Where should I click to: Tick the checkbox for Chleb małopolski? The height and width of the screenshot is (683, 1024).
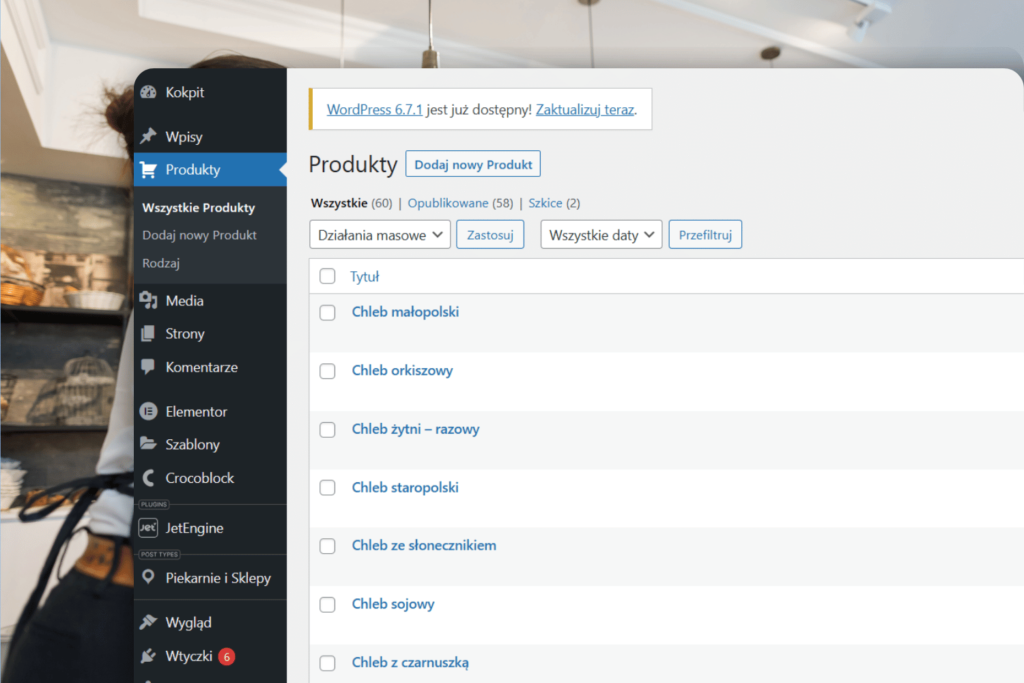327,313
